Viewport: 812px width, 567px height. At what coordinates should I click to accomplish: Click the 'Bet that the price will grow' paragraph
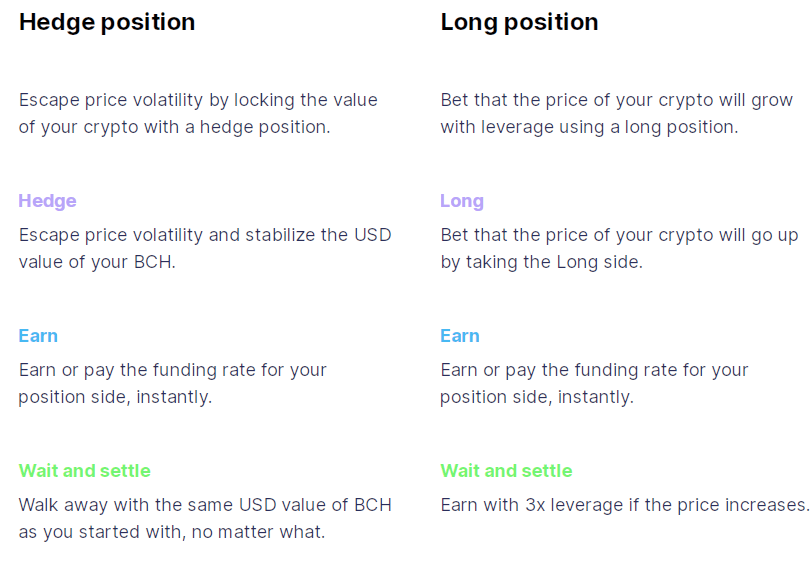click(x=617, y=113)
